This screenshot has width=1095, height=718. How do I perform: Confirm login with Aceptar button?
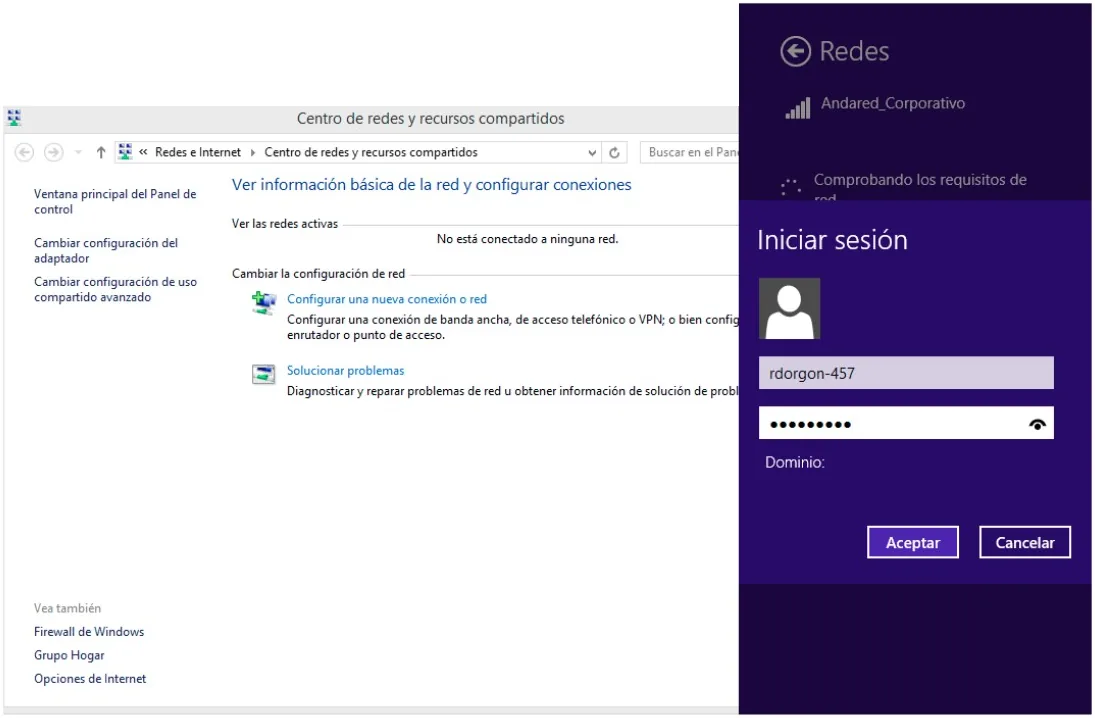coord(913,543)
